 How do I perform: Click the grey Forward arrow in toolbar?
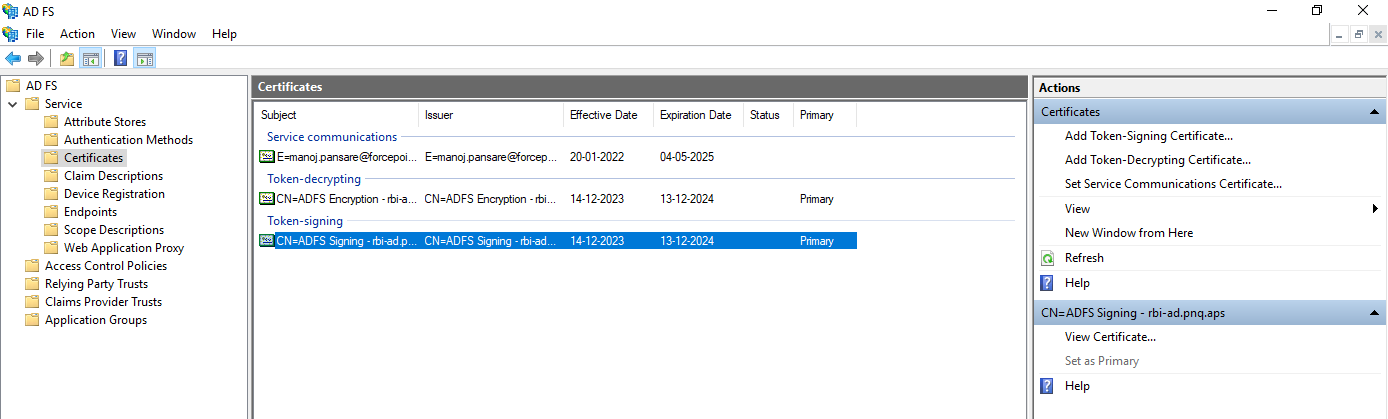36,58
